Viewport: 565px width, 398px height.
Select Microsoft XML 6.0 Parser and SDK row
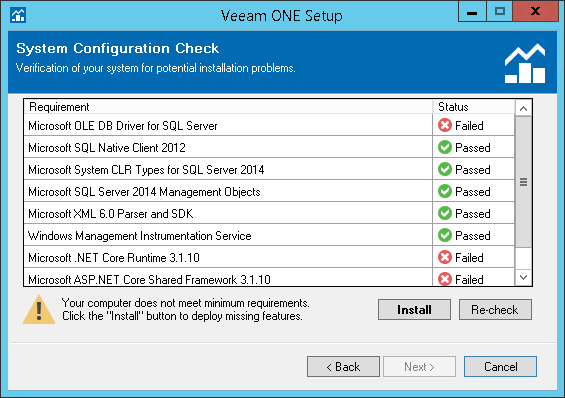point(269,213)
